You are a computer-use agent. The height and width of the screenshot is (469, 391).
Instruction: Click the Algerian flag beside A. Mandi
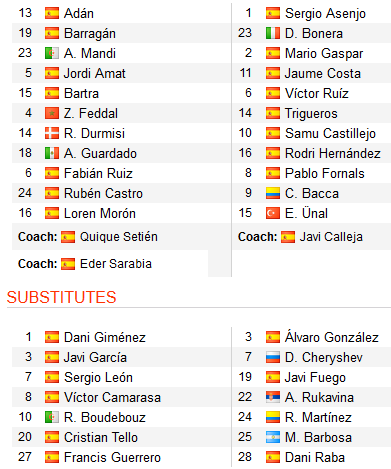coord(52,53)
